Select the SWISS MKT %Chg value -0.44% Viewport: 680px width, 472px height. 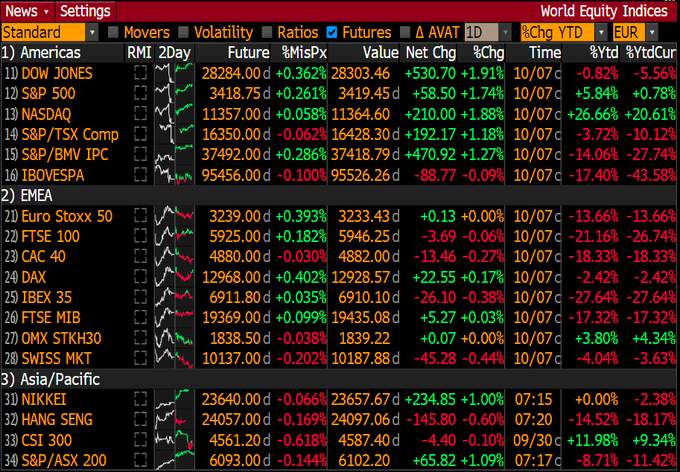point(483,358)
